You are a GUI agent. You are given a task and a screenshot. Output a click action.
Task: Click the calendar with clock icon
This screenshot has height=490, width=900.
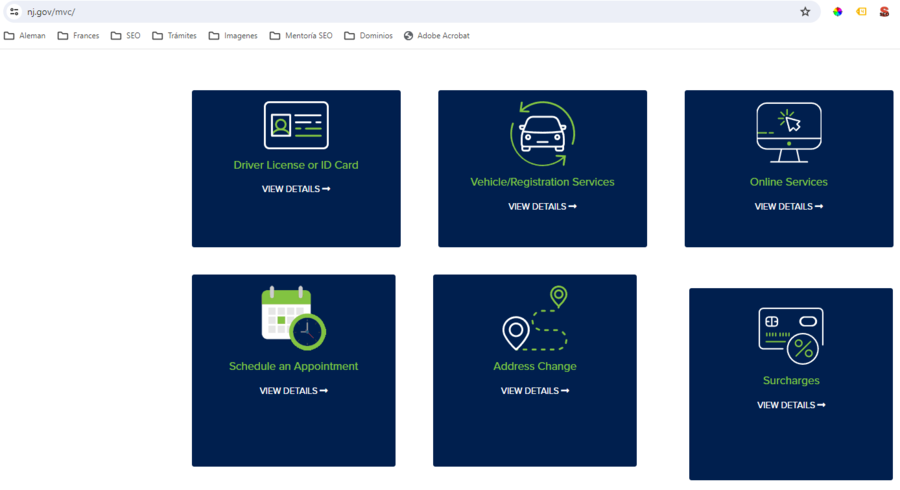point(293,318)
